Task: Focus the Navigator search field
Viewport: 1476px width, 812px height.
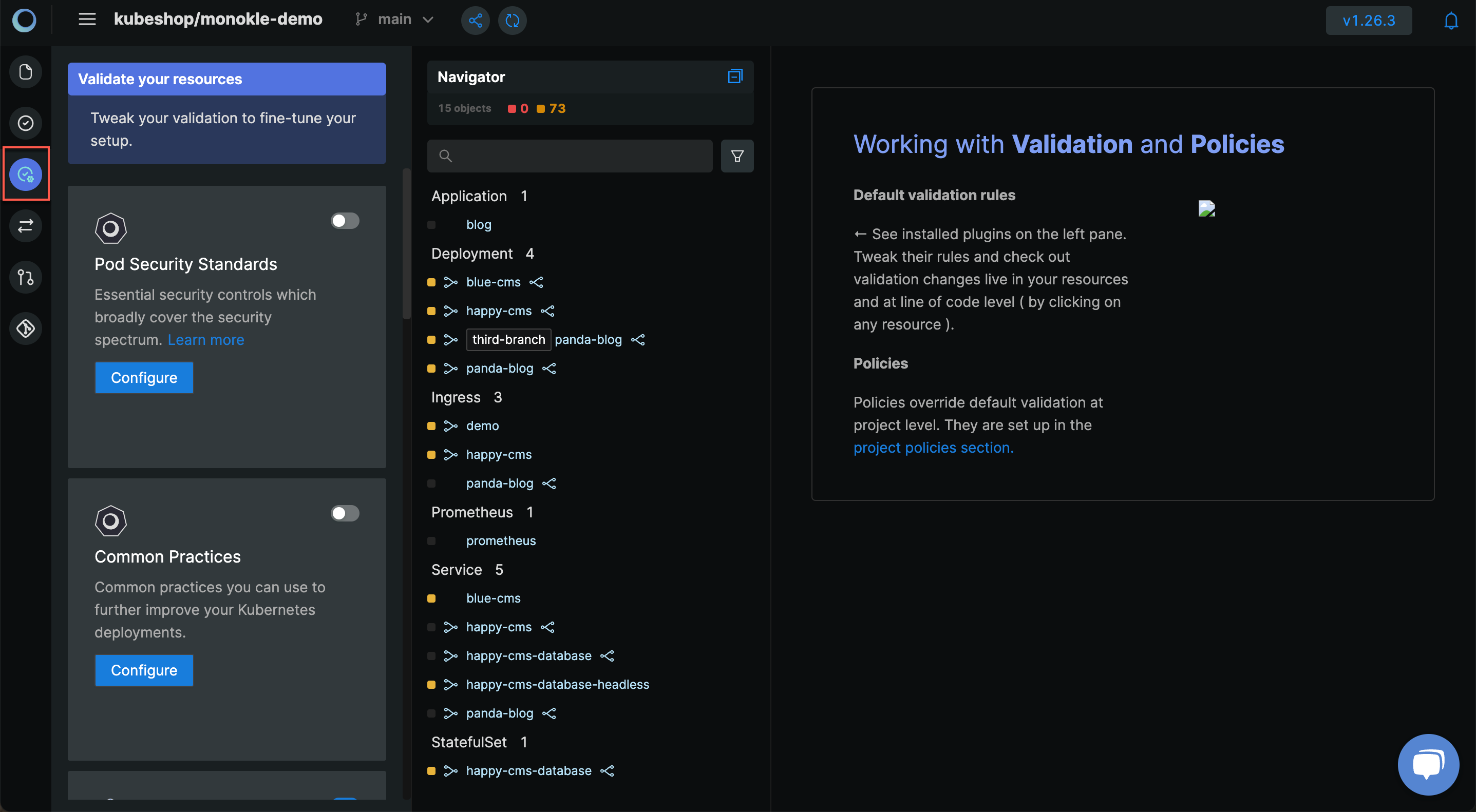Action: (570, 156)
